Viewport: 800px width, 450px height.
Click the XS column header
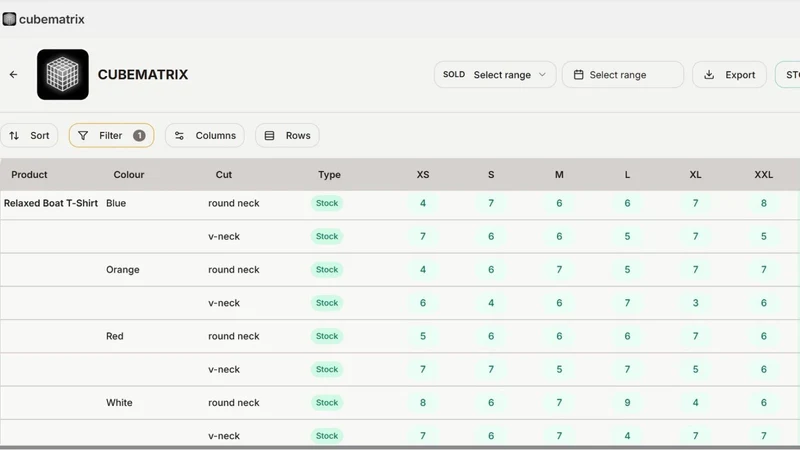click(x=423, y=174)
